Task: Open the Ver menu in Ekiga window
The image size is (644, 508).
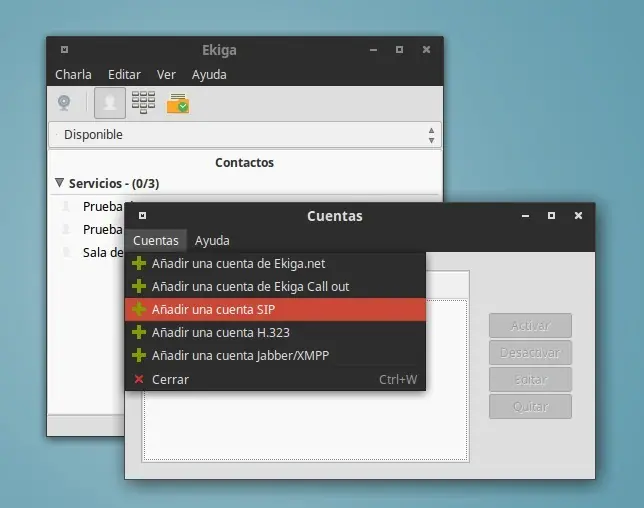Action: 166,74
